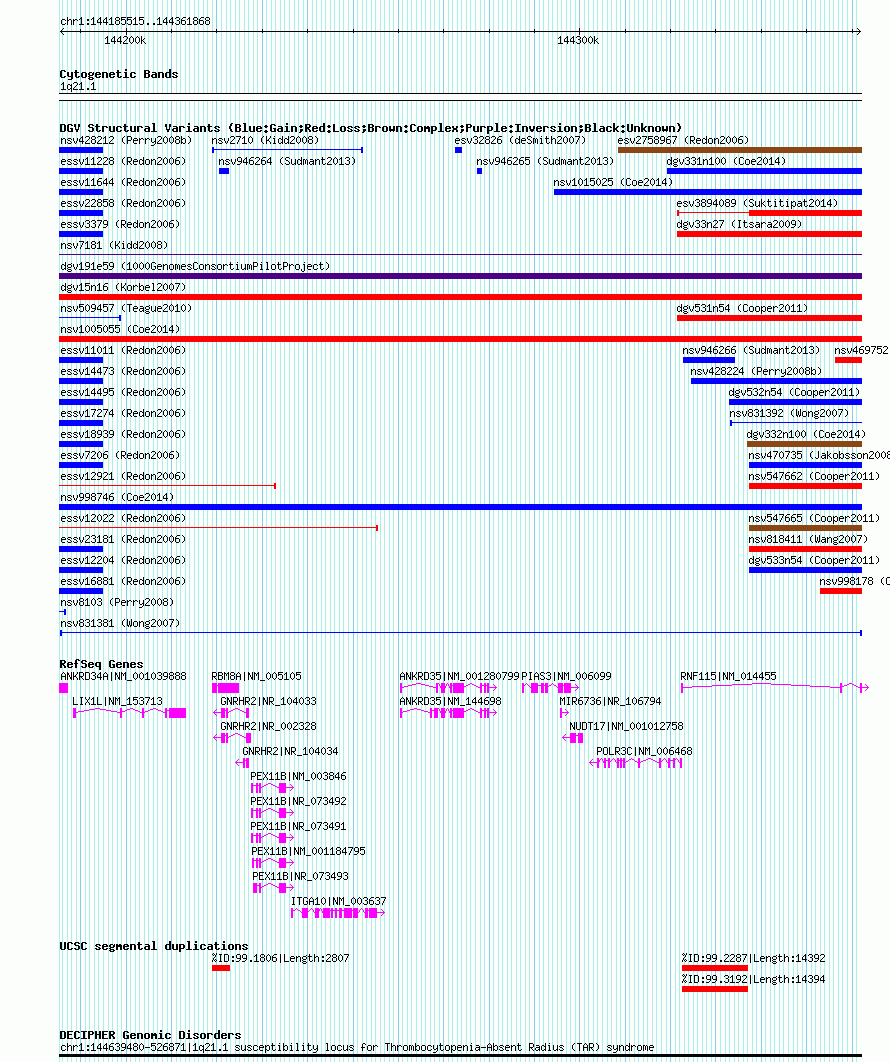Click the nsv946265 (Sudmant2013) label
This screenshot has height=1062, width=890.
[545, 161]
